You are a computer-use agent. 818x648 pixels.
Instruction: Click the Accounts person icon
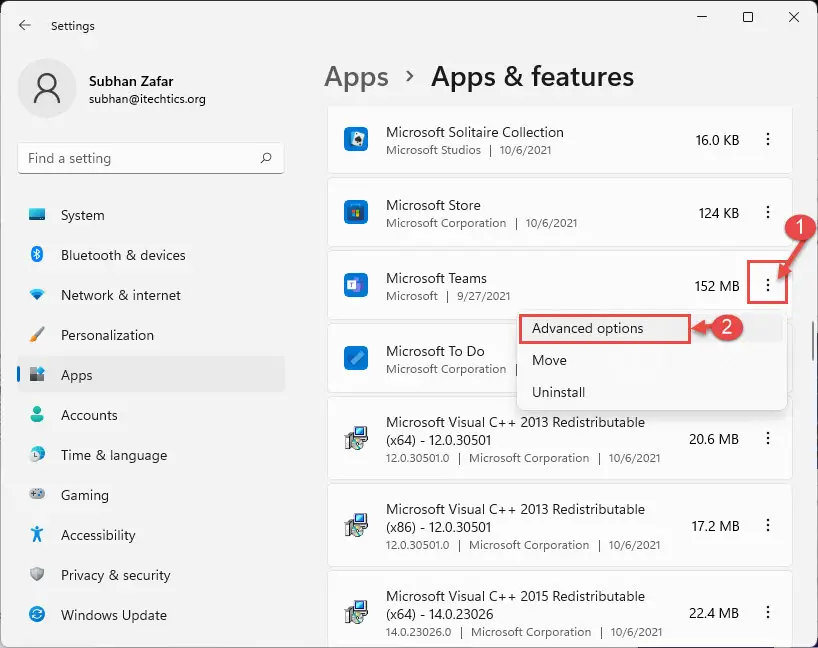pyautogui.click(x=37, y=414)
